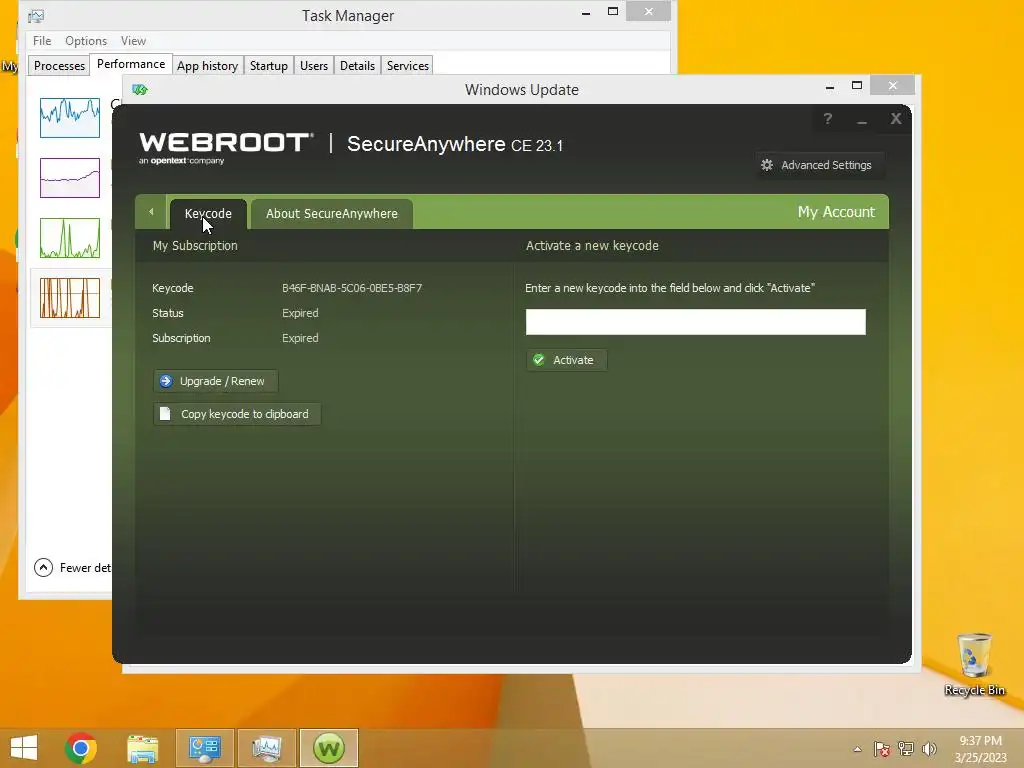The image size is (1024, 768).
Task: Click the Webroot help question mark icon
Action: (827, 118)
